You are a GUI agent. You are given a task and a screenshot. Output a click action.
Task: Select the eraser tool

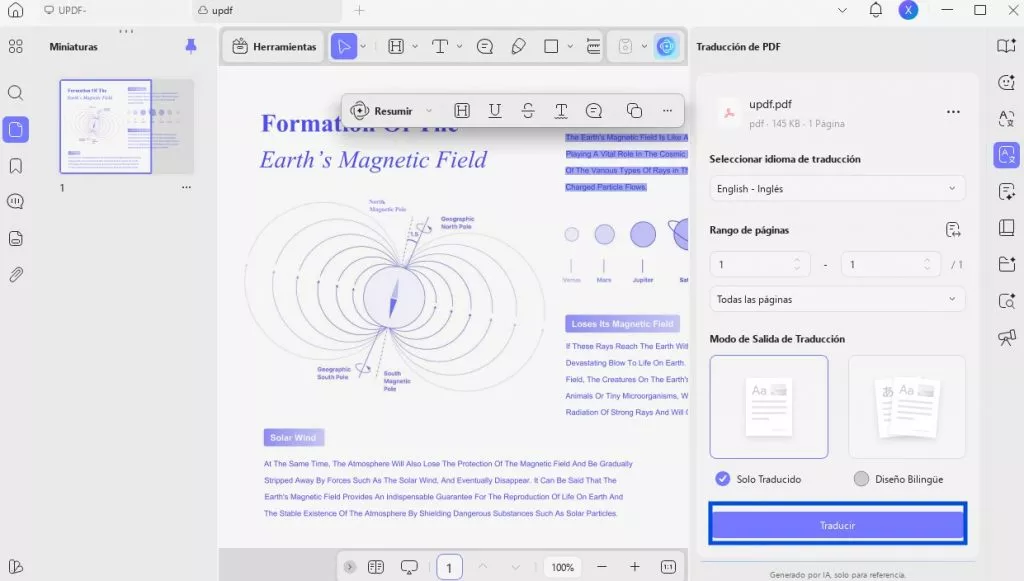coord(519,46)
